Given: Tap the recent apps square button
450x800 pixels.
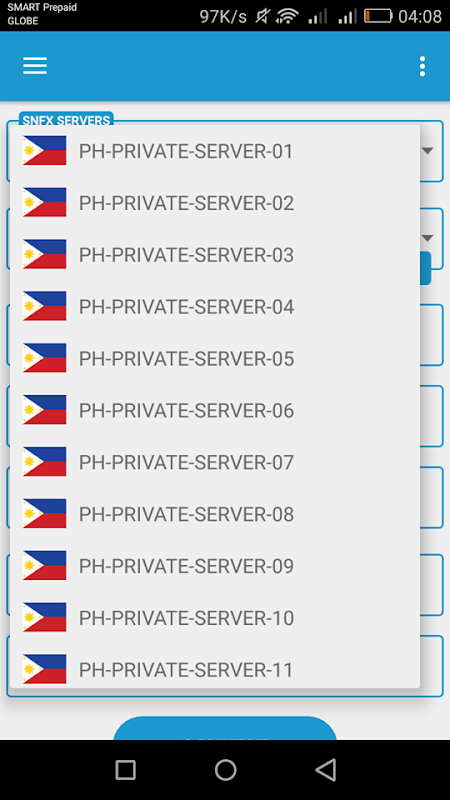Looking at the screenshot, I should click(126, 769).
